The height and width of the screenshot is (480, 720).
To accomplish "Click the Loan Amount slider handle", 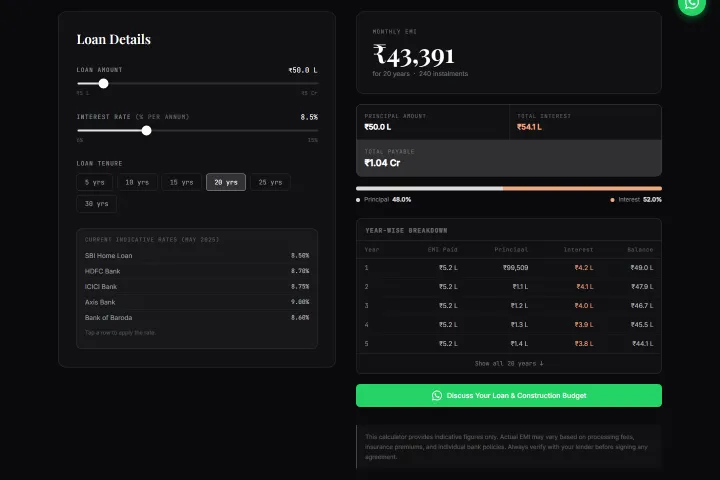I will (104, 84).
